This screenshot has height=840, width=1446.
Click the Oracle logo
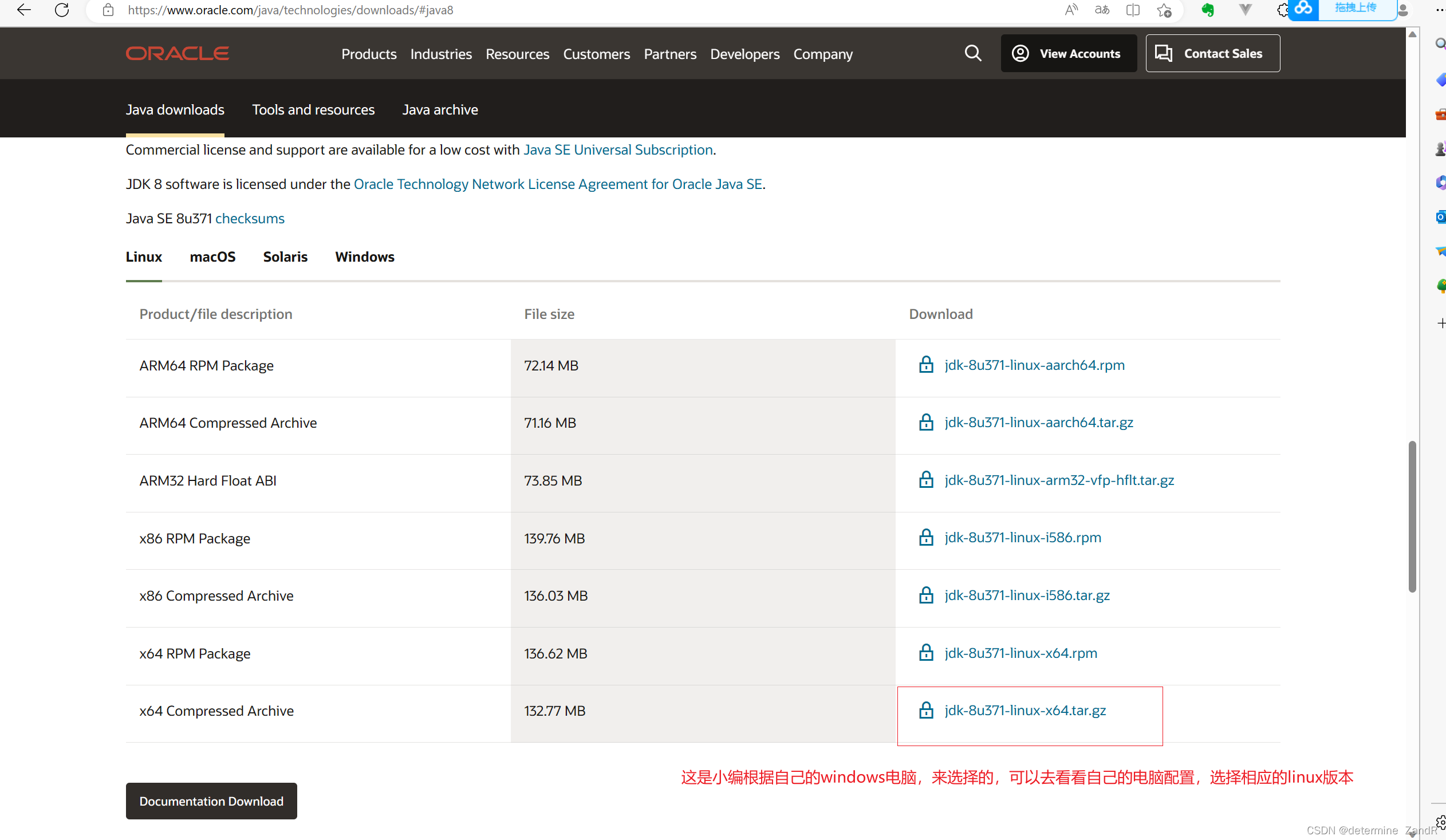(x=178, y=53)
